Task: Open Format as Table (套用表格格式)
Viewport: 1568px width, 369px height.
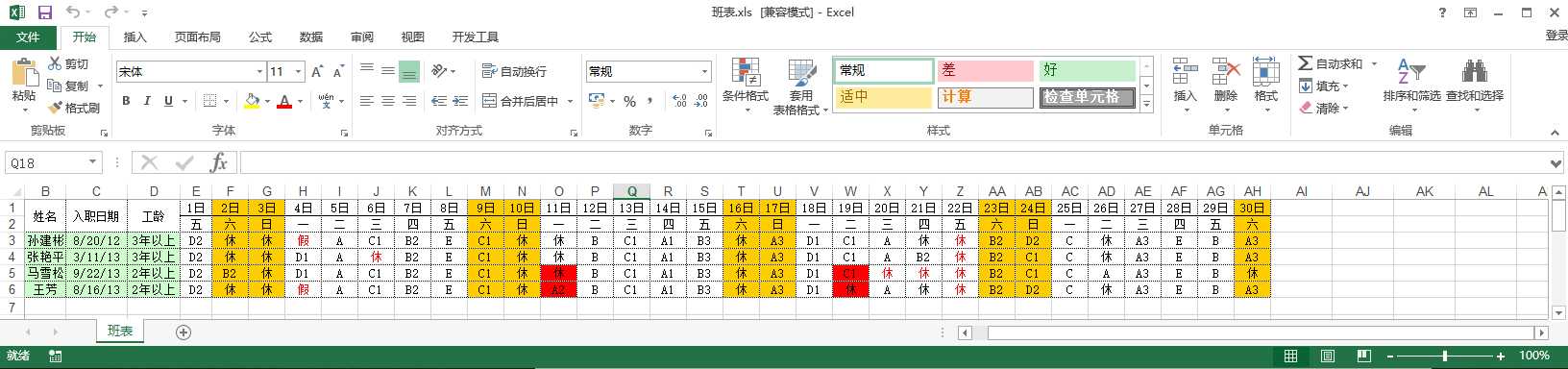Action: pyautogui.click(x=801, y=86)
